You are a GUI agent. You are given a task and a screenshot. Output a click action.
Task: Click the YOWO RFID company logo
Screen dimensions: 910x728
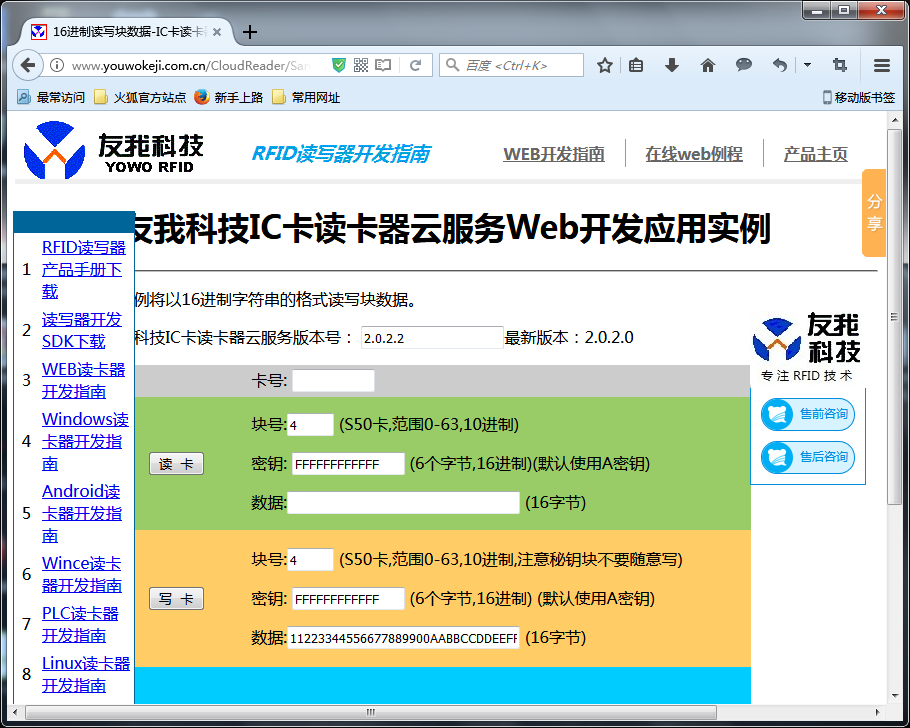point(113,150)
